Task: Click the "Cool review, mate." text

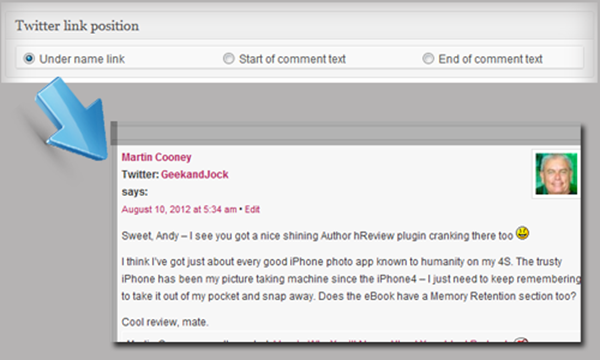Action: pyautogui.click(x=165, y=322)
